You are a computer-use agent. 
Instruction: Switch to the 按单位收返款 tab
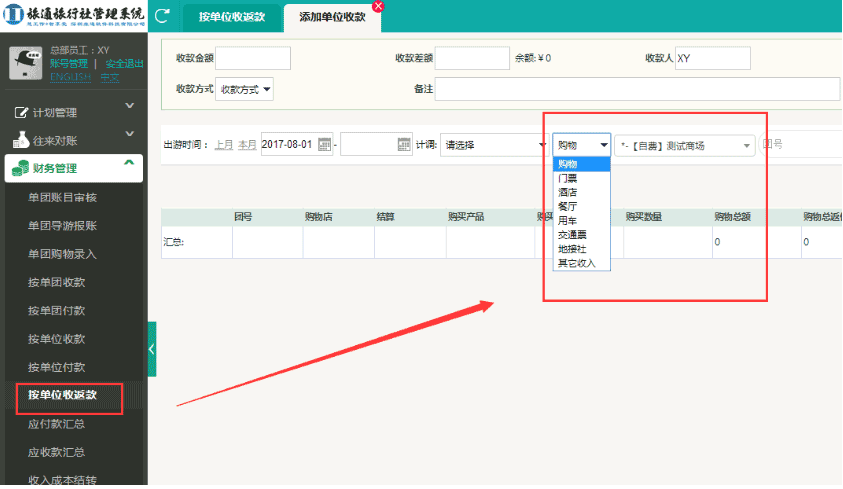tap(232, 17)
